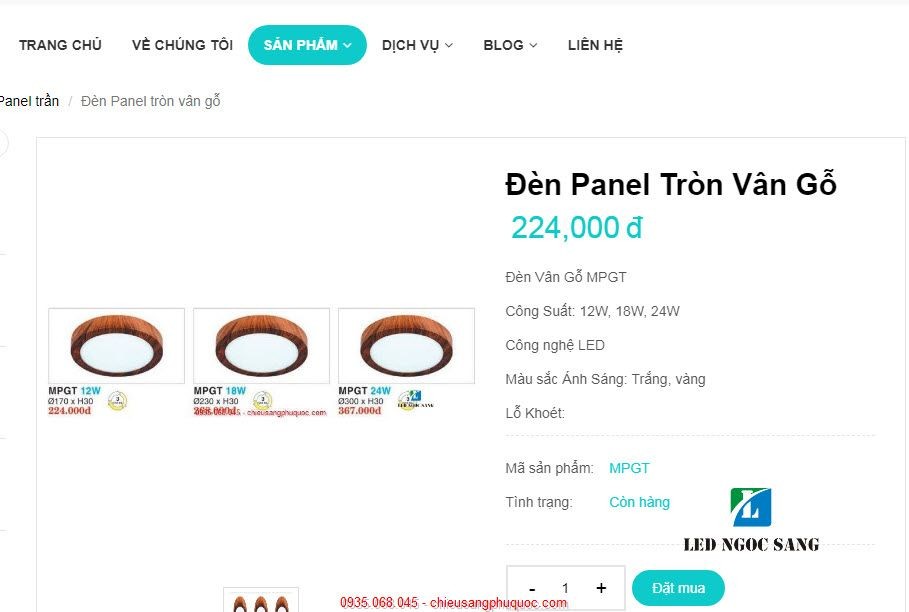Image resolution: width=909 pixels, height=612 pixels.
Task: Click the LED Ngoc Sang logo
Action: [x=751, y=520]
